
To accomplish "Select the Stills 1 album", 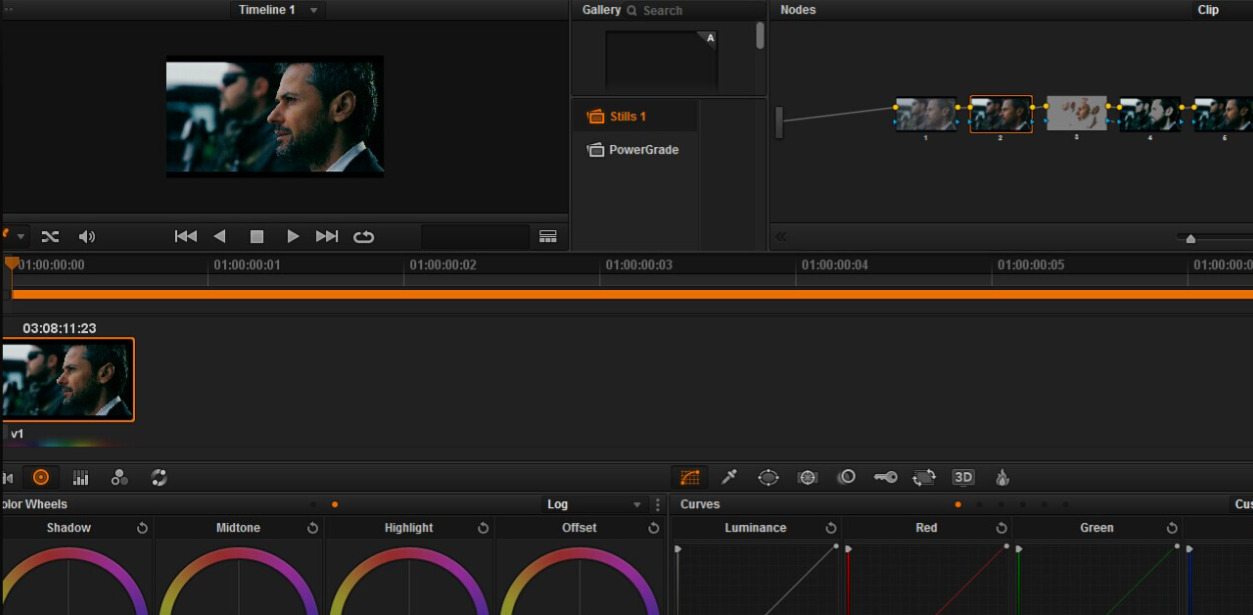I will pos(628,117).
